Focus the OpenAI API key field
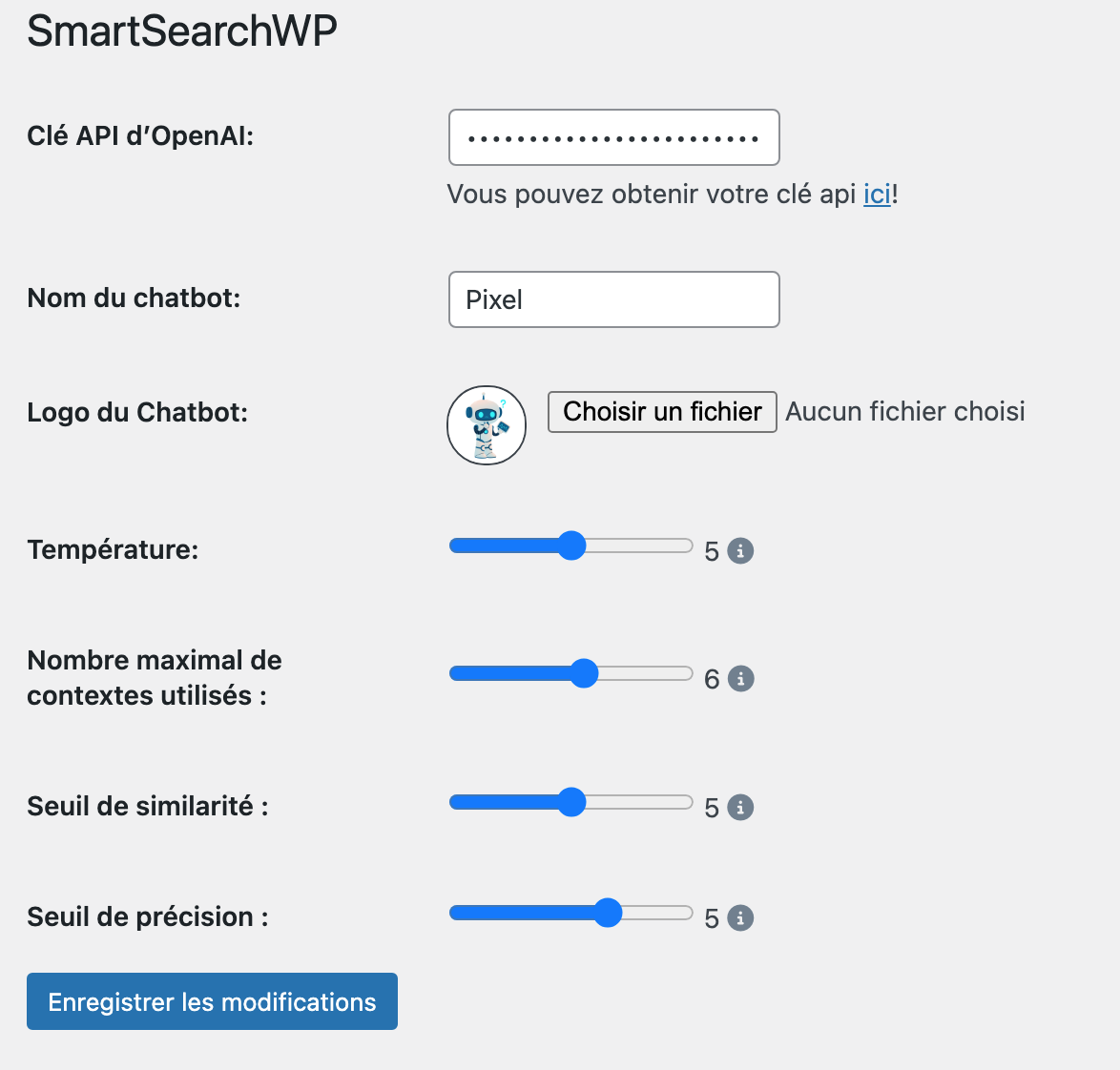1120x1070 pixels. point(614,137)
